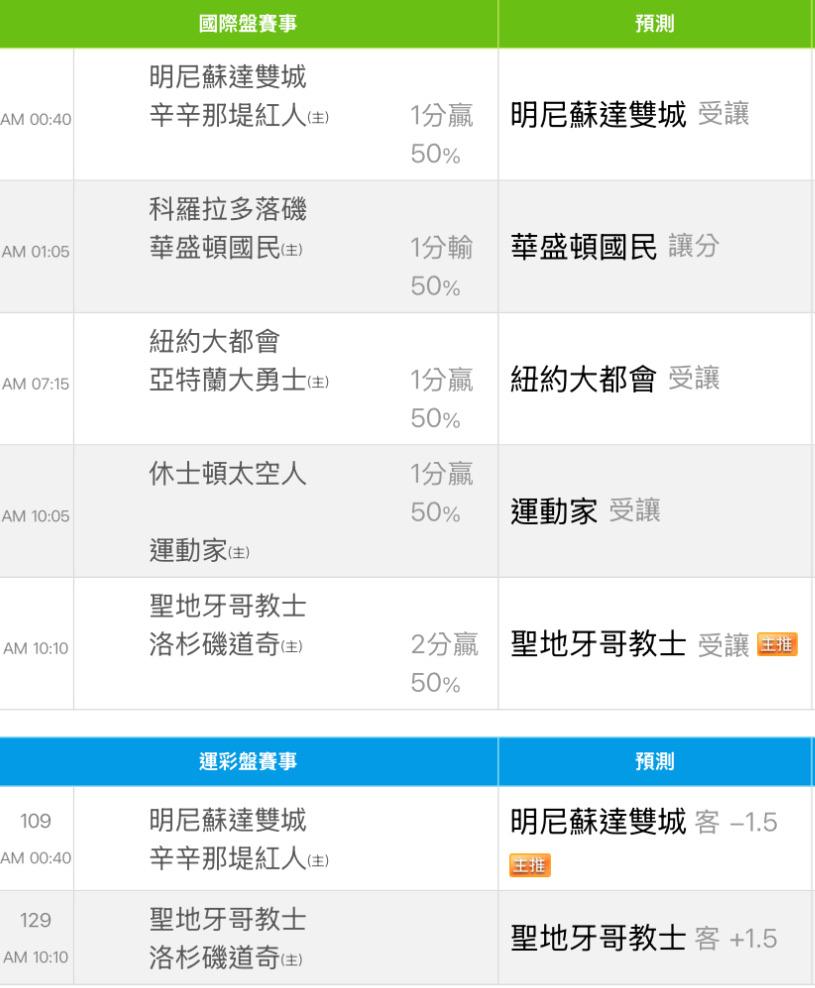The image size is (815, 988).
Task: Click 明尼蘇達雙城 team name in the AM 00:40 international row
Action: click(x=228, y=77)
